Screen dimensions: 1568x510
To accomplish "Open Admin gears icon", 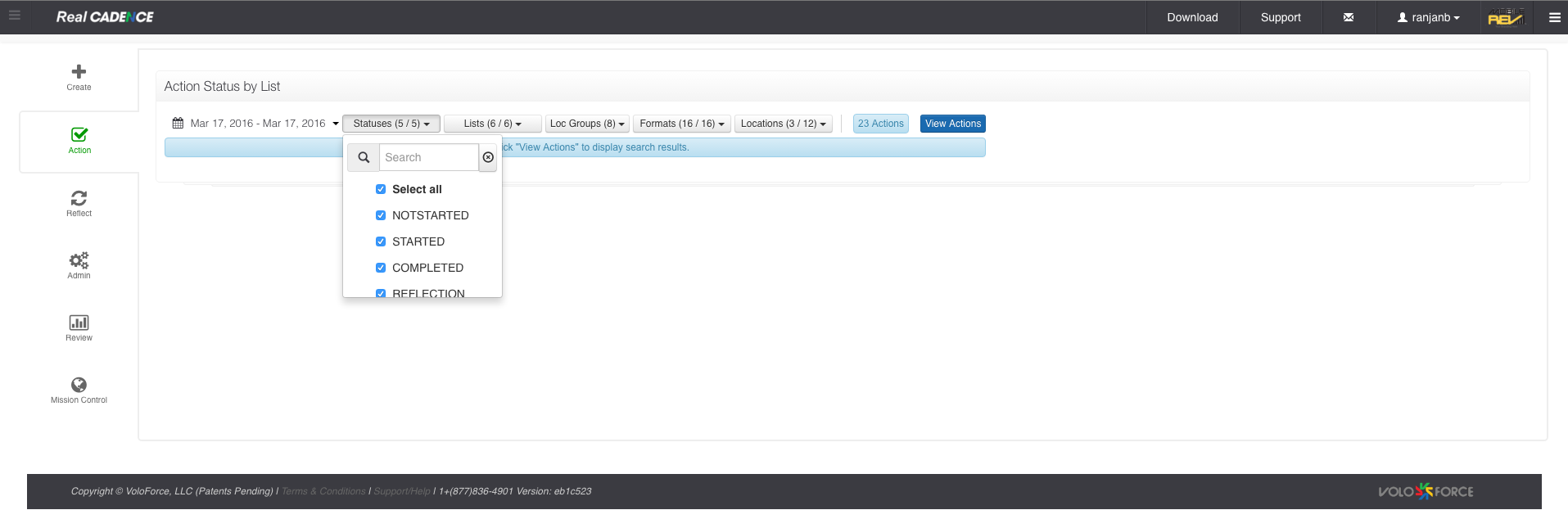I will pos(79,260).
